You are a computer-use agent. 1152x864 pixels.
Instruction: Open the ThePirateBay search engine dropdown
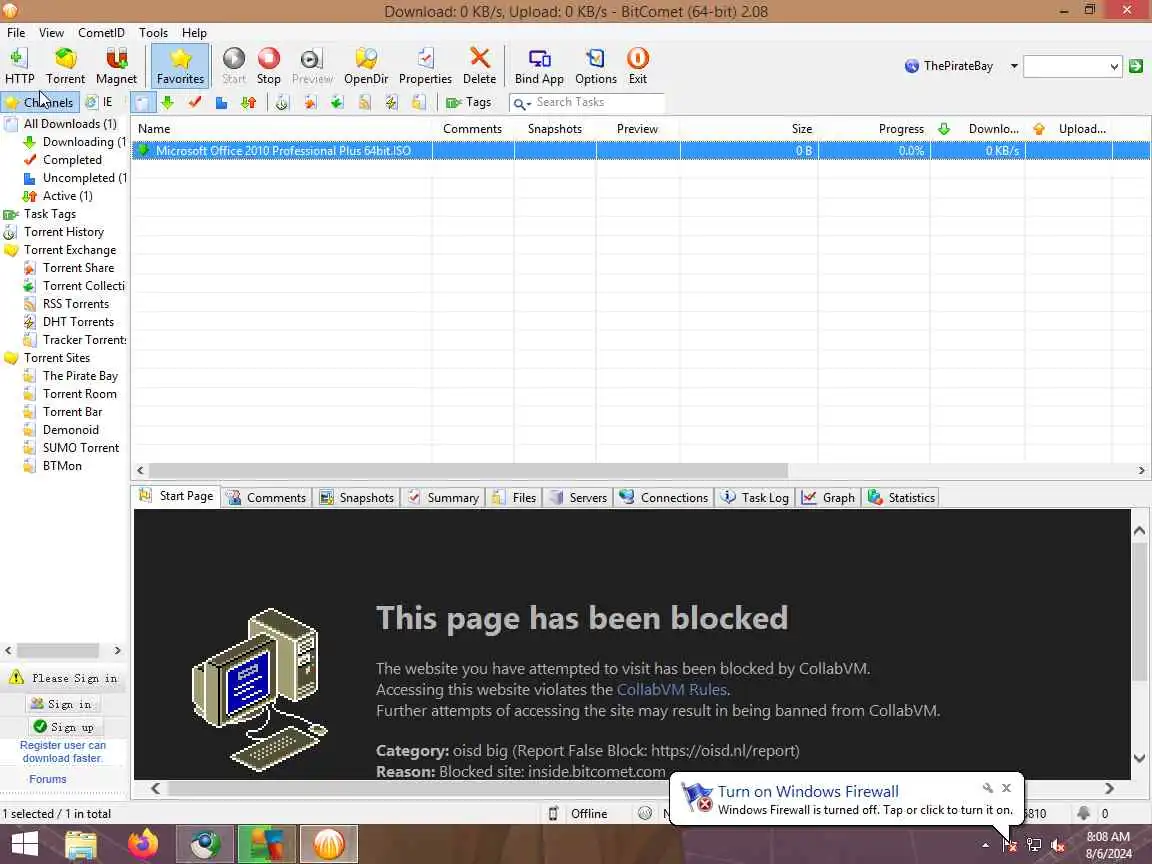click(1014, 66)
